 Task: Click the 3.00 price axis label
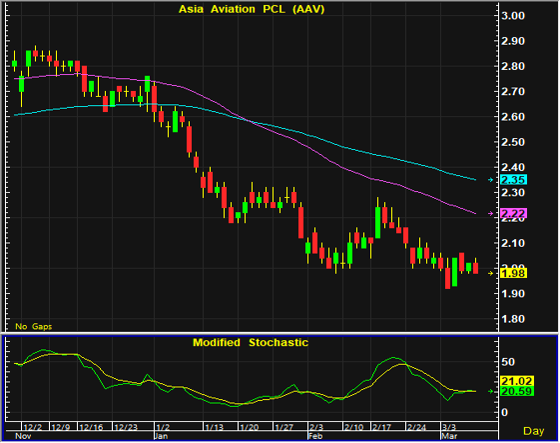point(513,16)
